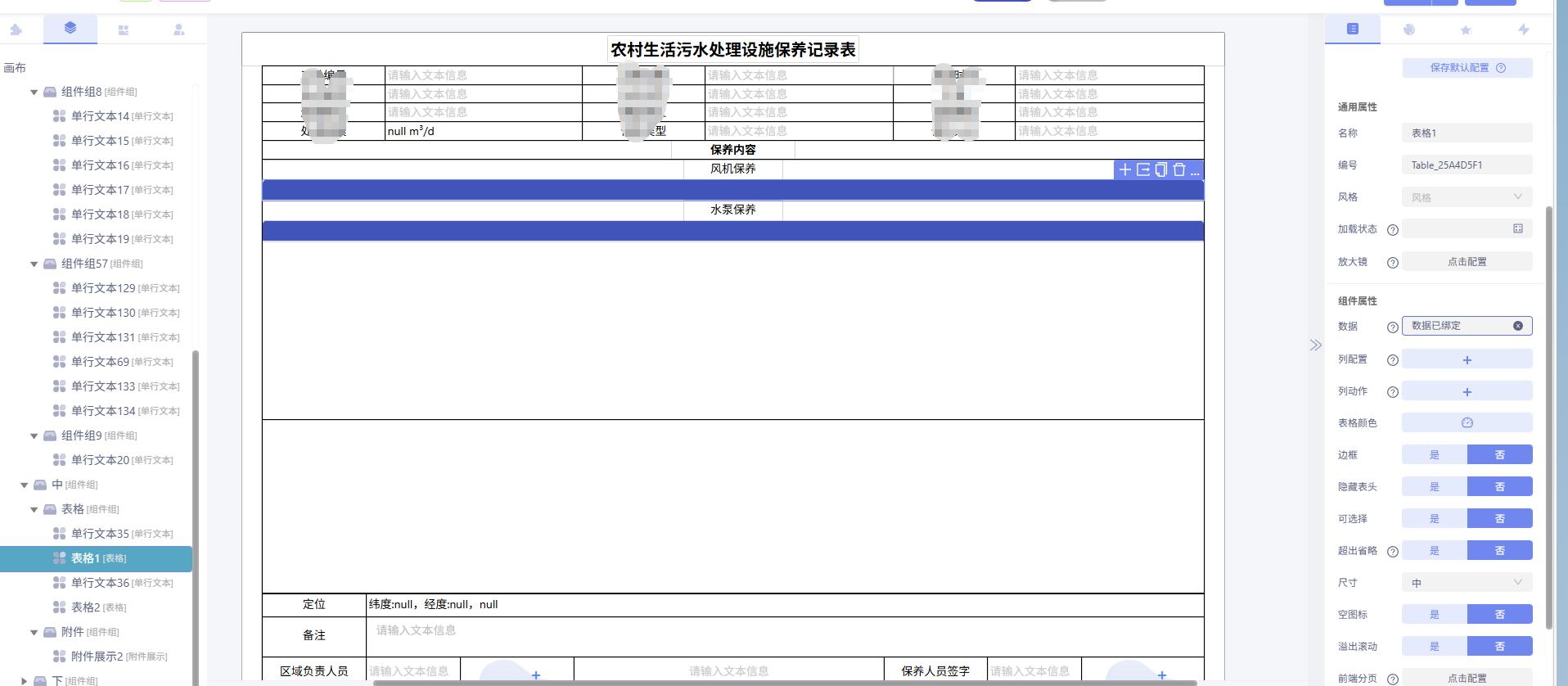
Task: Clear data binding with the X icon
Action: tap(1518, 326)
